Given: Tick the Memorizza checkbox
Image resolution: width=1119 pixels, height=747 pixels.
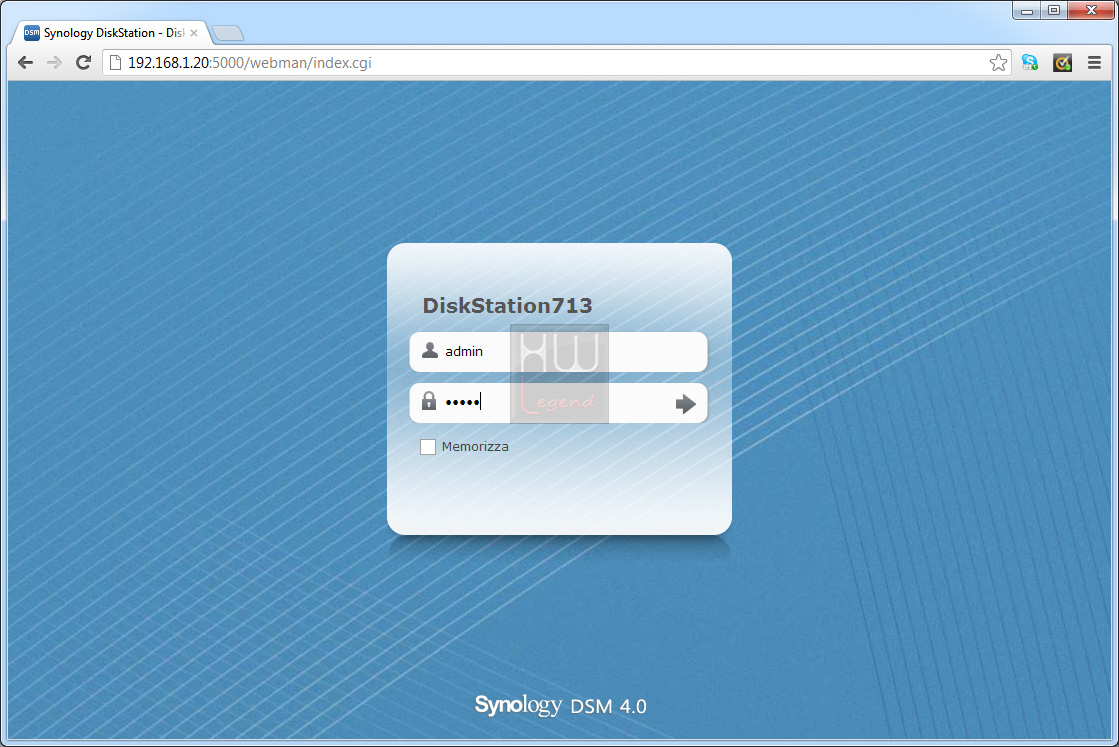Looking at the screenshot, I should point(427,447).
